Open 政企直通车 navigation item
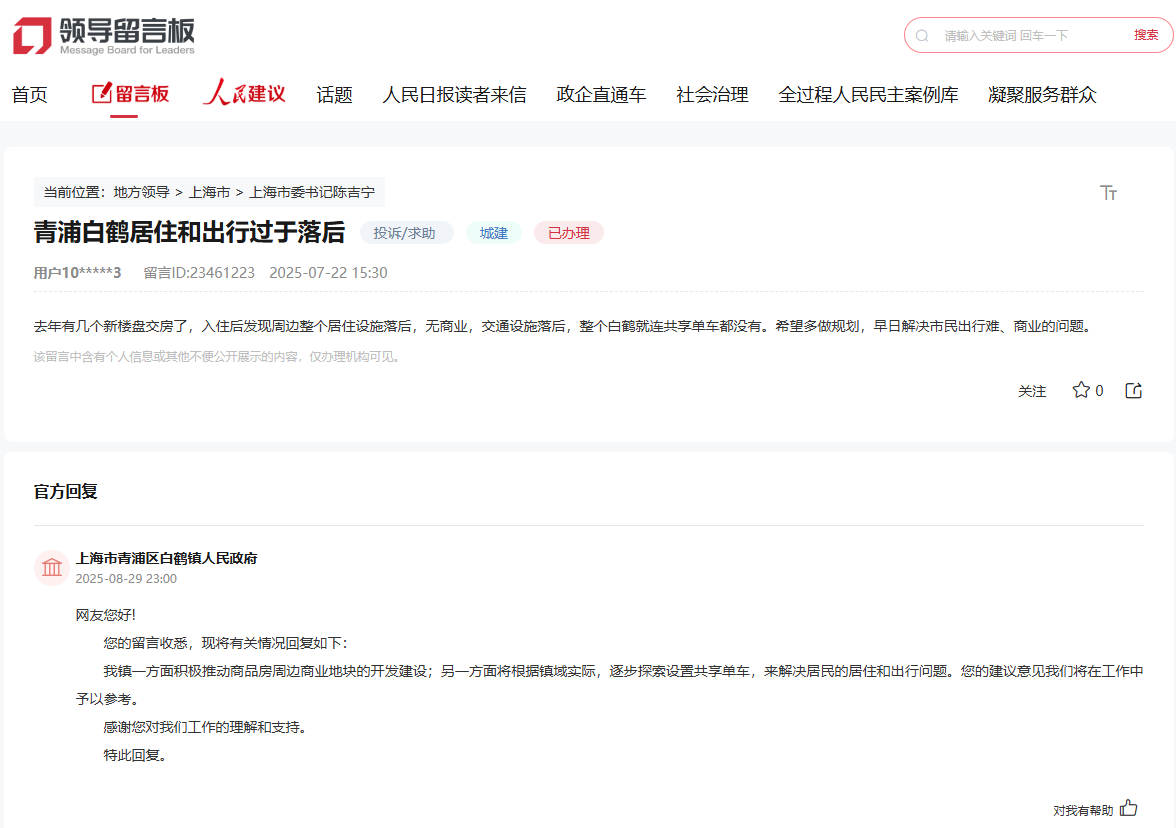 601,95
